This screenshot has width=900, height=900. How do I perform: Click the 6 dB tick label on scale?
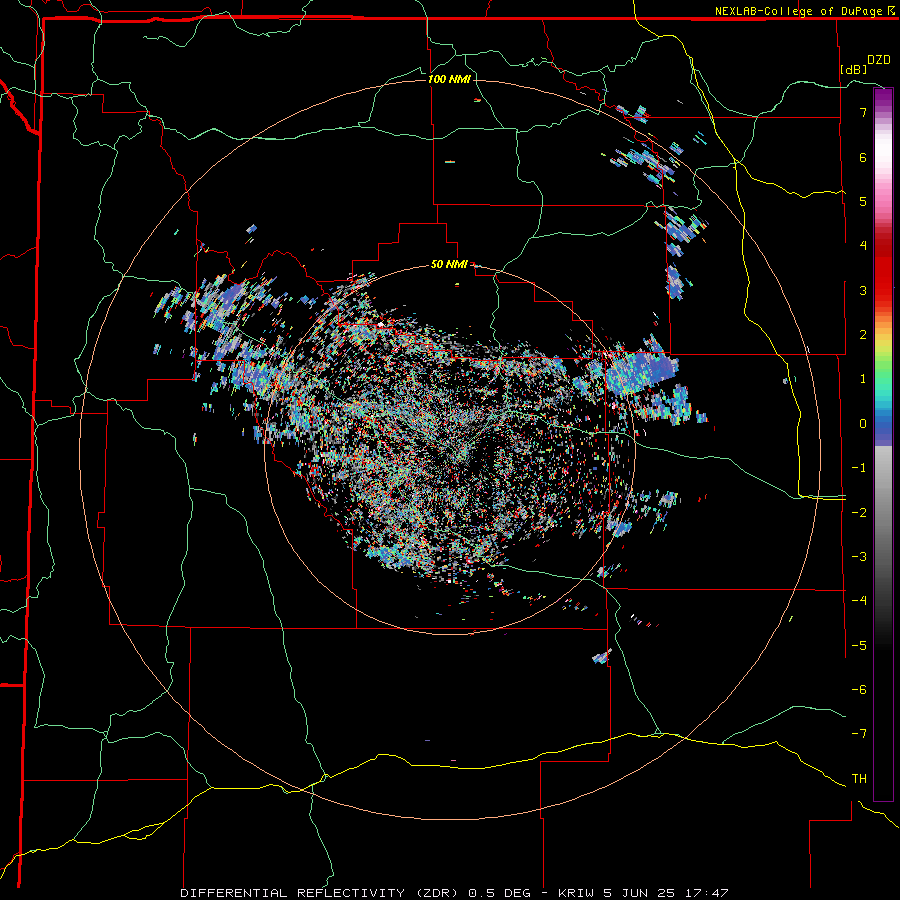pos(863,157)
